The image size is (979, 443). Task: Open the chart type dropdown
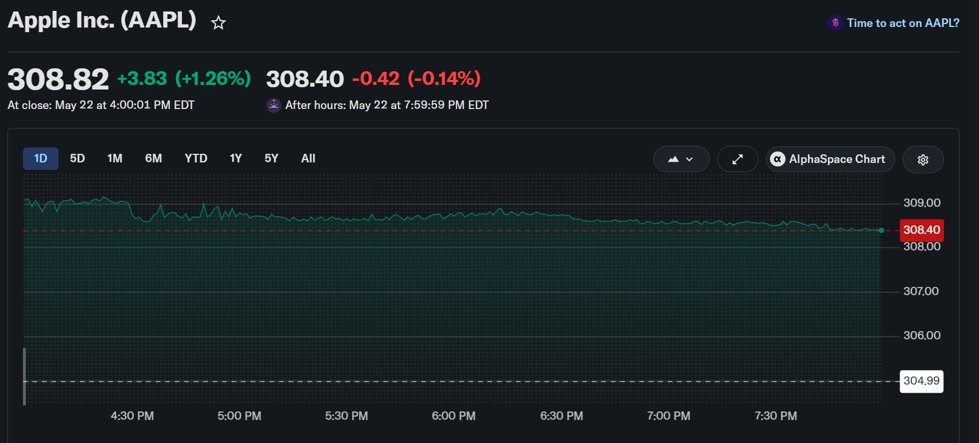tap(681, 159)
